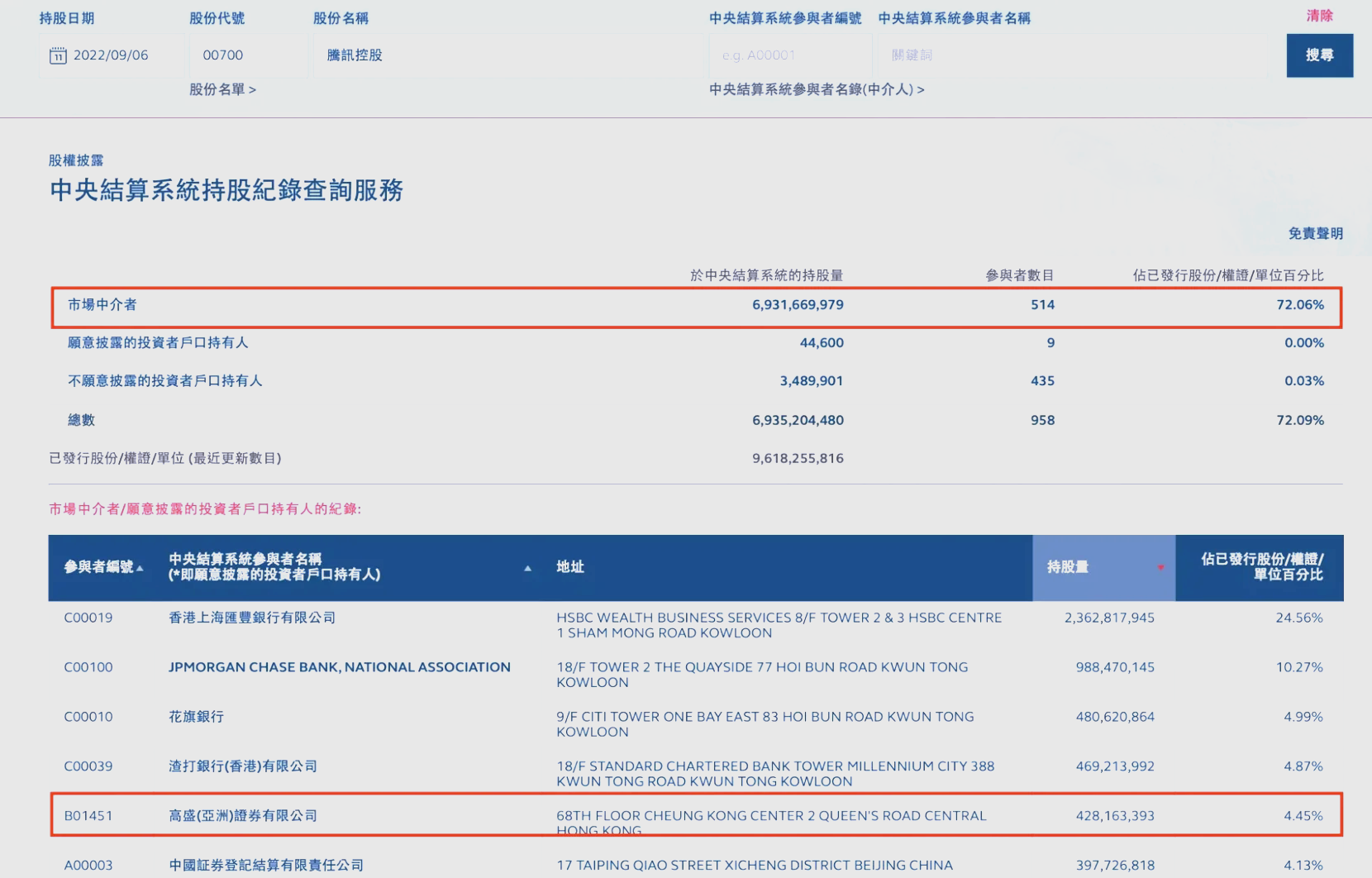Select the date value 2022/09/06

111,55
